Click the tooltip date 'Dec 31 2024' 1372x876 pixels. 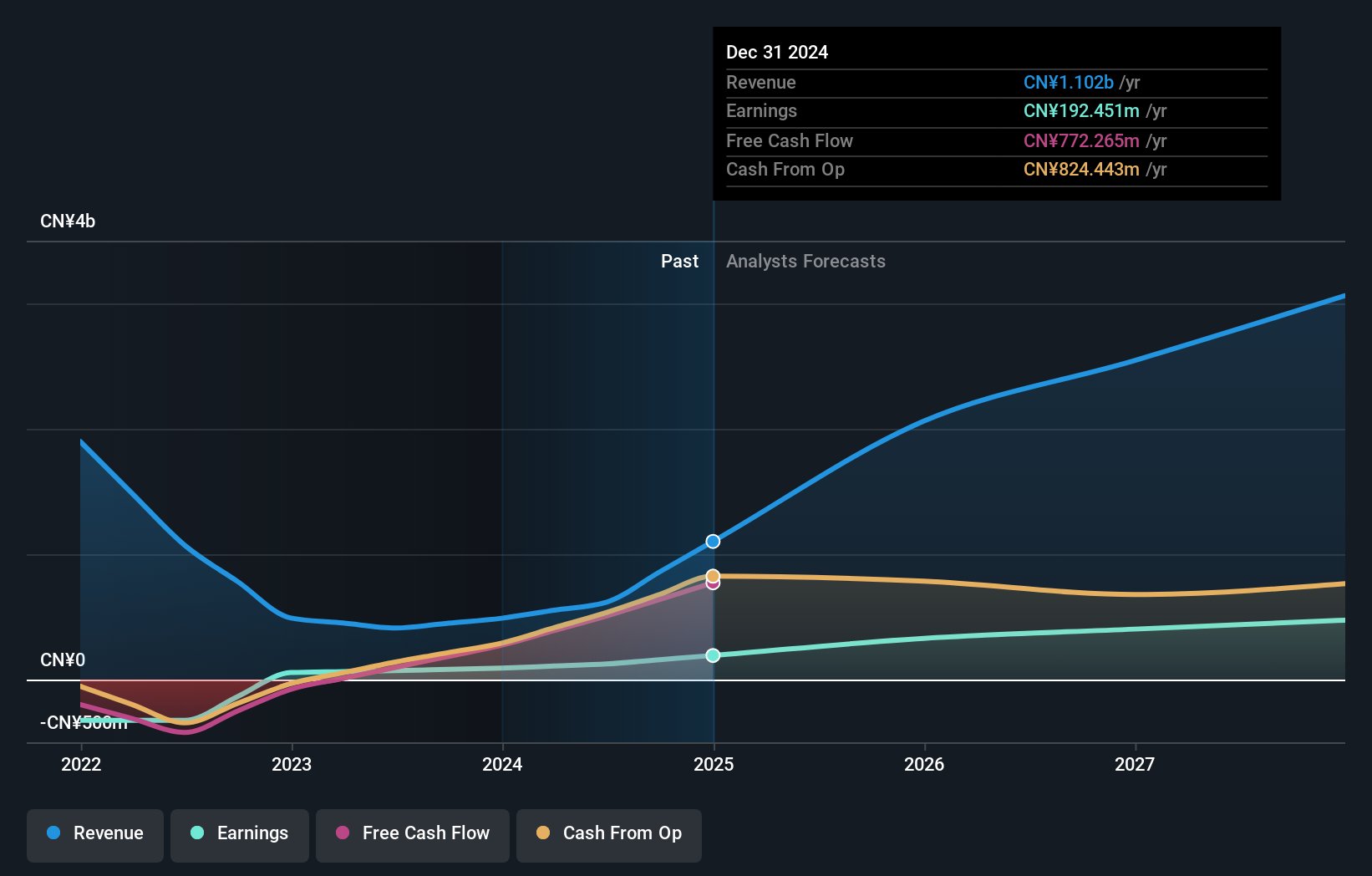[777, 52]
